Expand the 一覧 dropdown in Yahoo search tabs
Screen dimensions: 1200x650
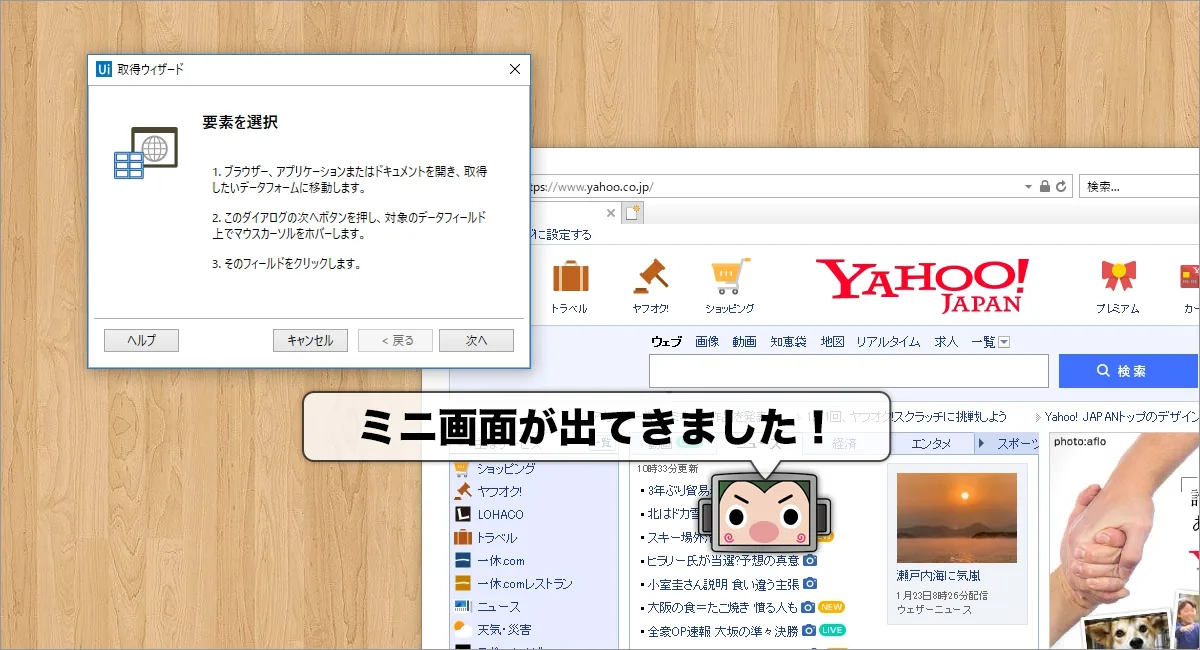1004,342
